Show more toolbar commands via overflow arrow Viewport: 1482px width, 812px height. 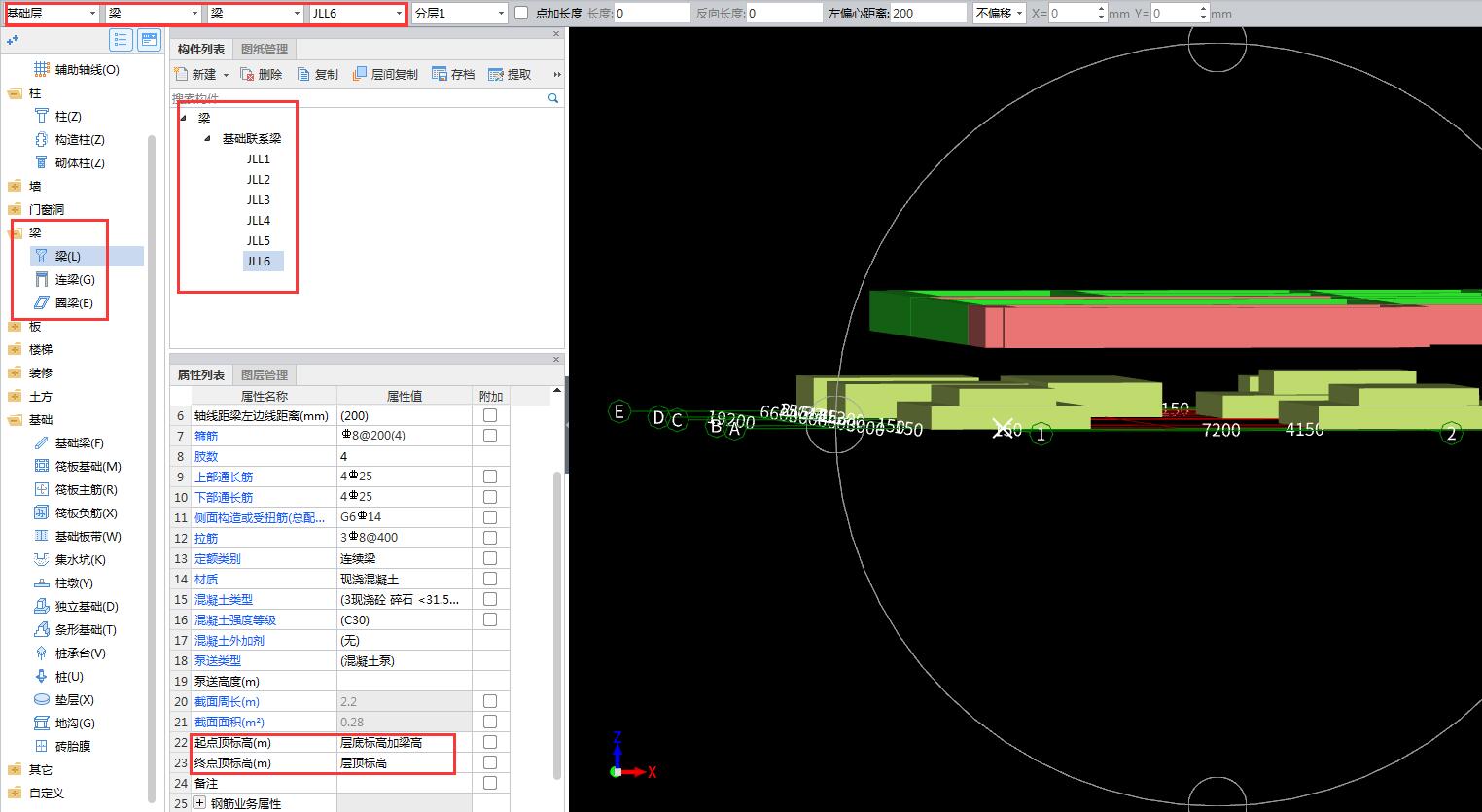pos(557,75)
